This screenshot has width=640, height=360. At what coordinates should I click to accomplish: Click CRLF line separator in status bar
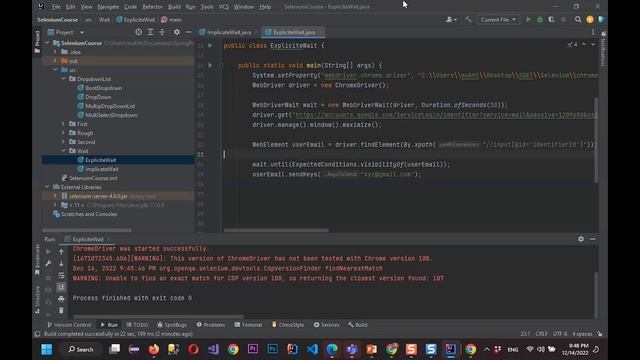coord(541,334)
